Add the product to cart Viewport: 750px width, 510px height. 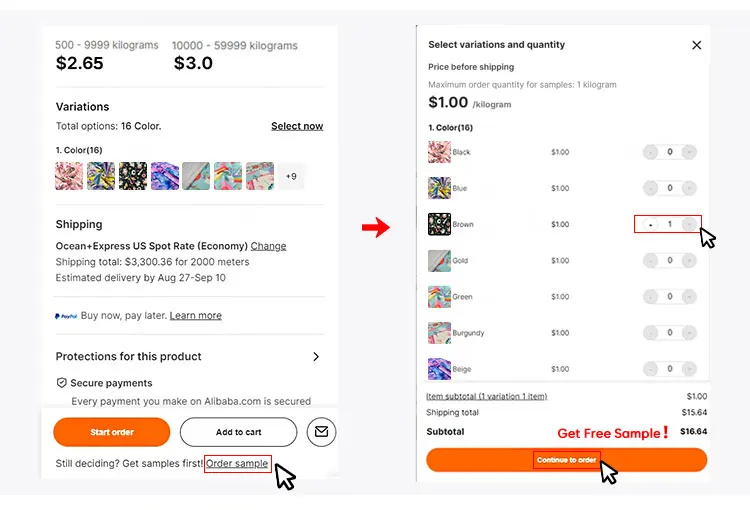[238, 432]
